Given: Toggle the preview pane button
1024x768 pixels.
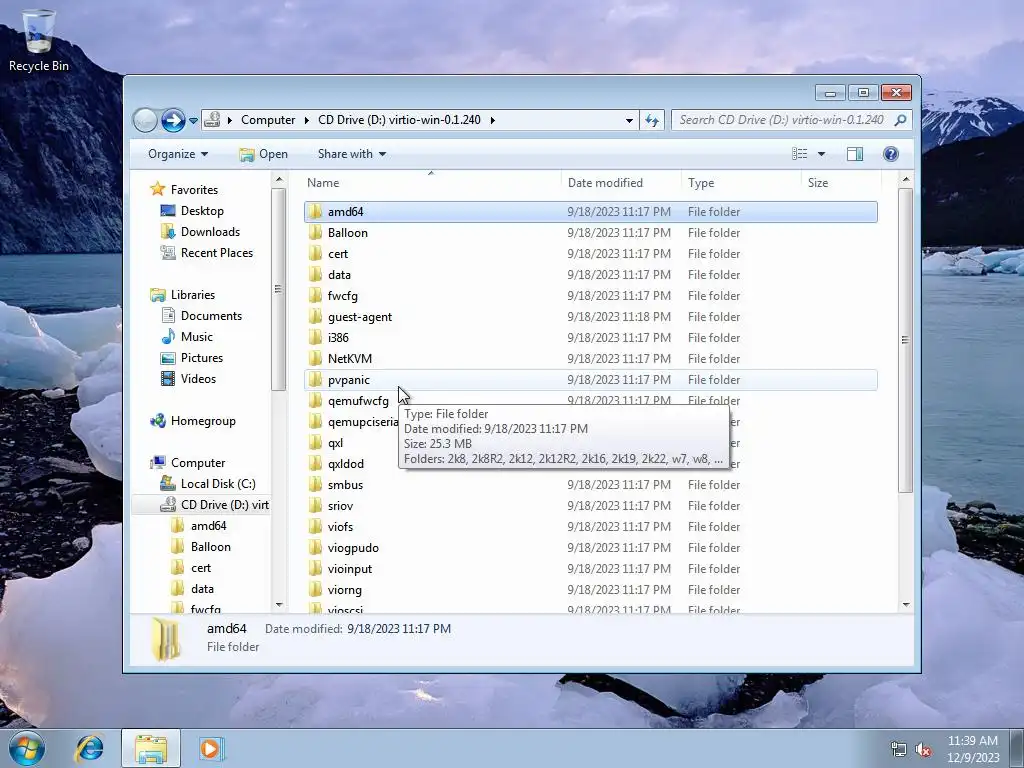Looking at the screenshot, I should tap(855, 154).
